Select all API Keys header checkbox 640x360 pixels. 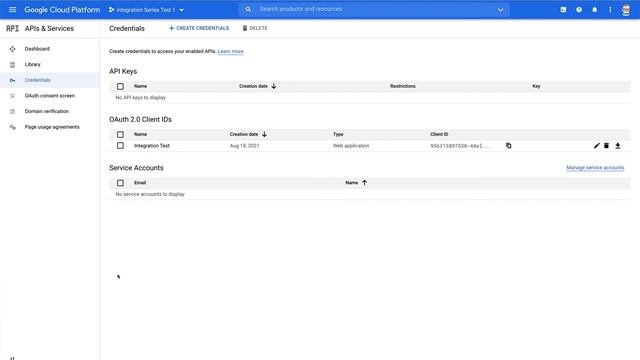tap(120, 87)
